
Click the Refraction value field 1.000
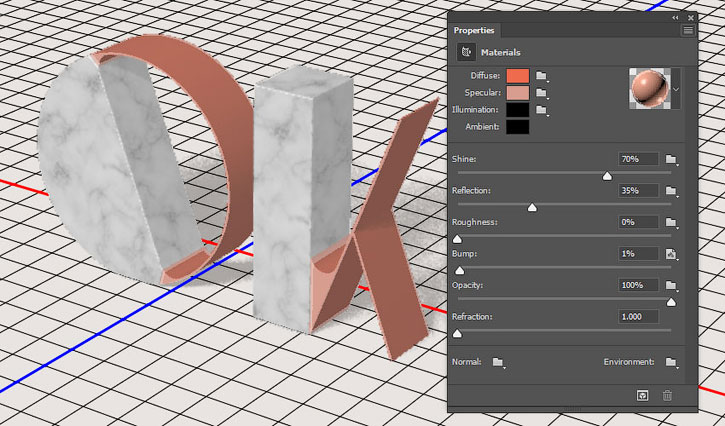point(638,317)
